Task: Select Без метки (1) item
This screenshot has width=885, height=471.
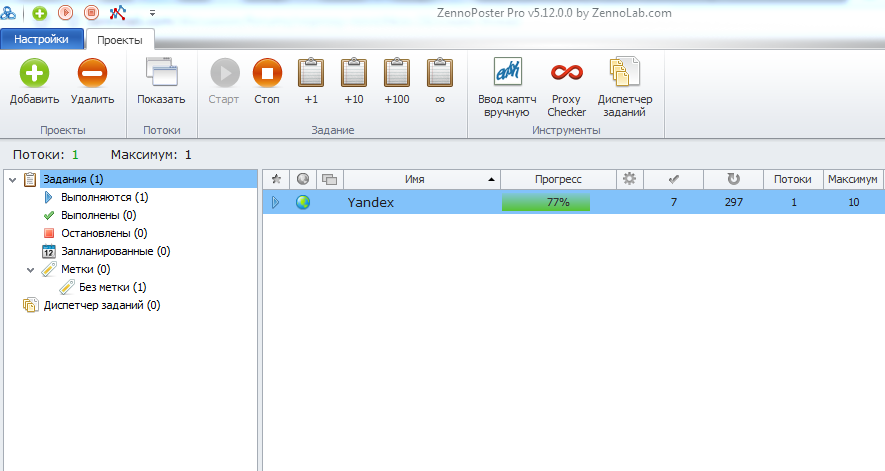Action: pyautogui.click(x=112, y=287)
